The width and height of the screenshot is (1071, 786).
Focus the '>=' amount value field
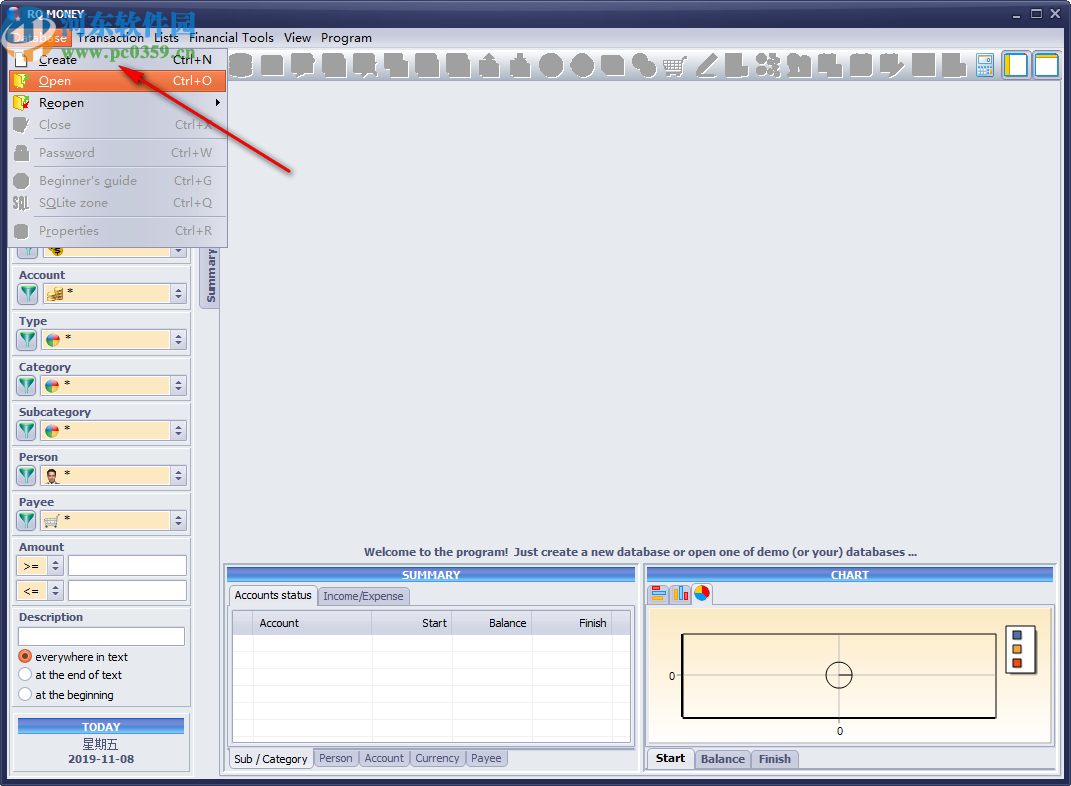point(127,566)
